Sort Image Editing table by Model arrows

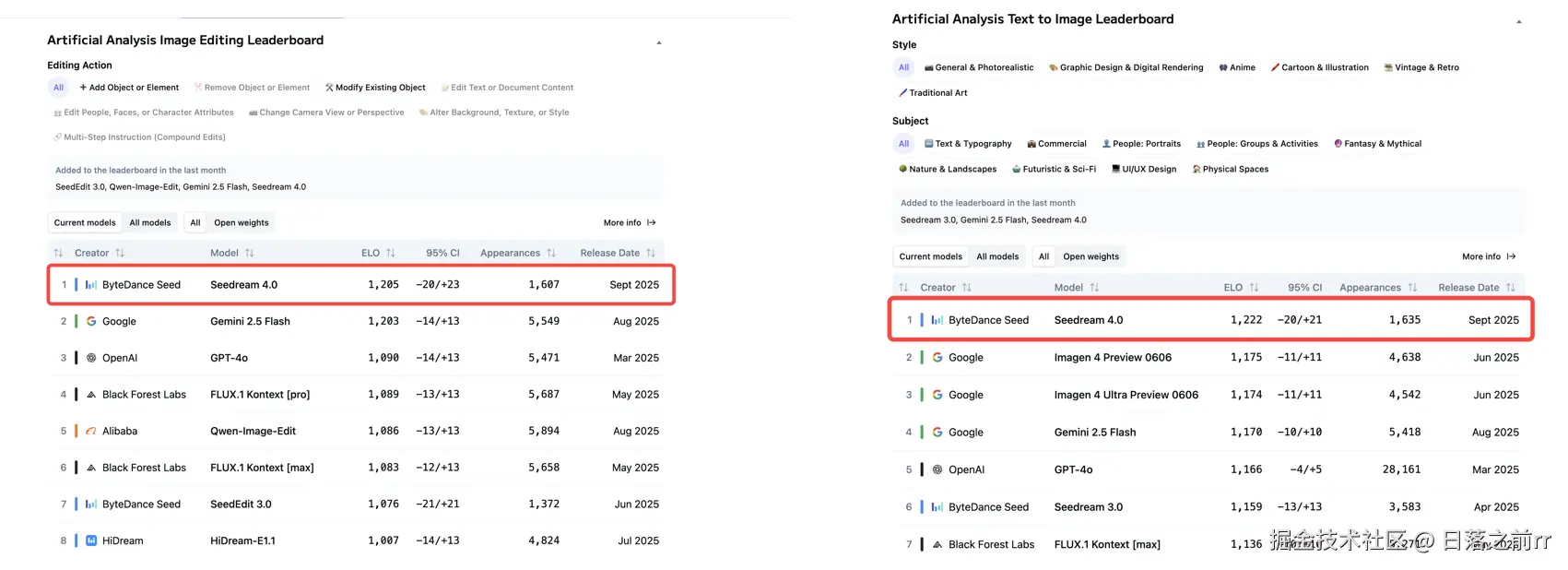(x=250, y=253)
